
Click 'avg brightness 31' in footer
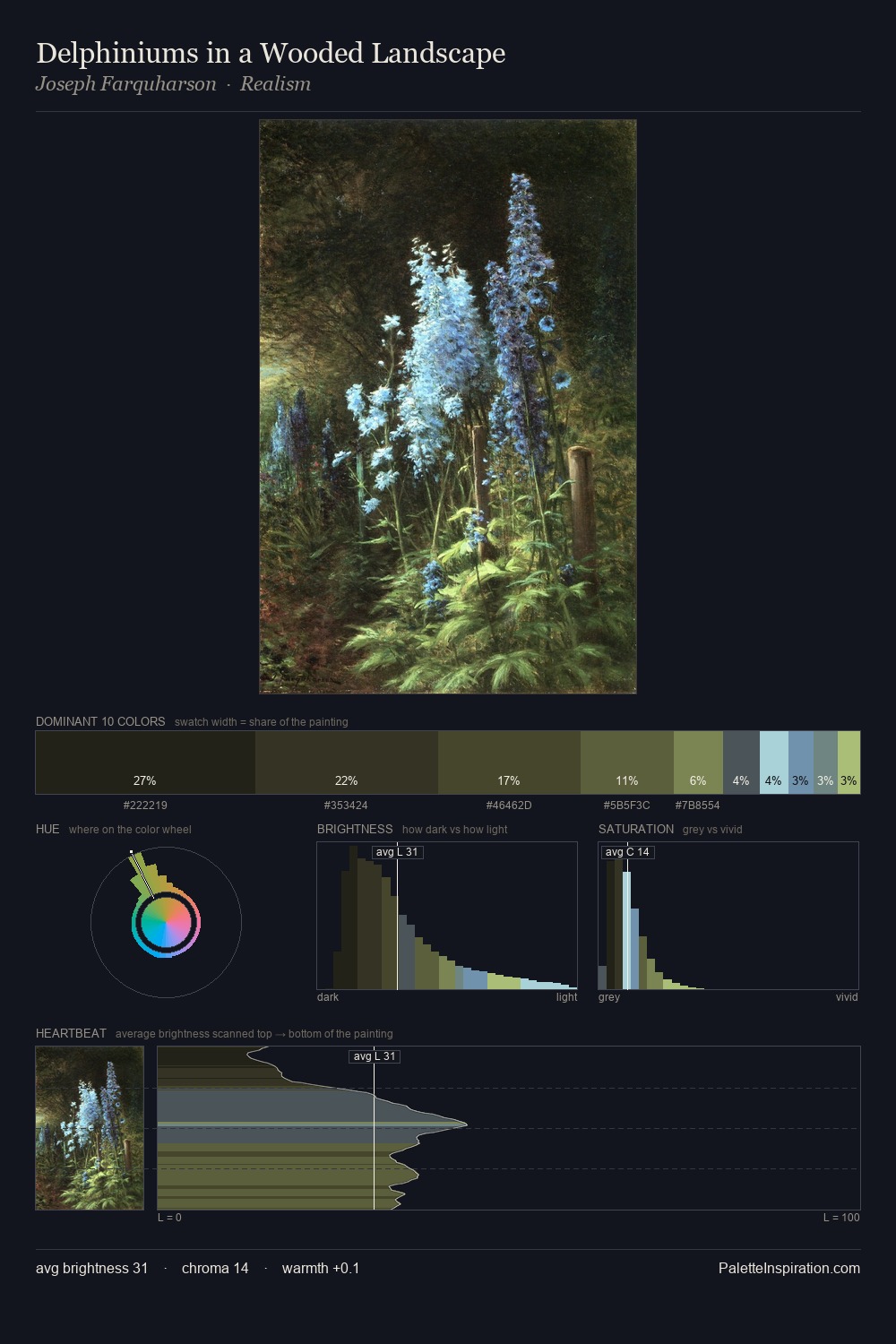coord(91,1268)
